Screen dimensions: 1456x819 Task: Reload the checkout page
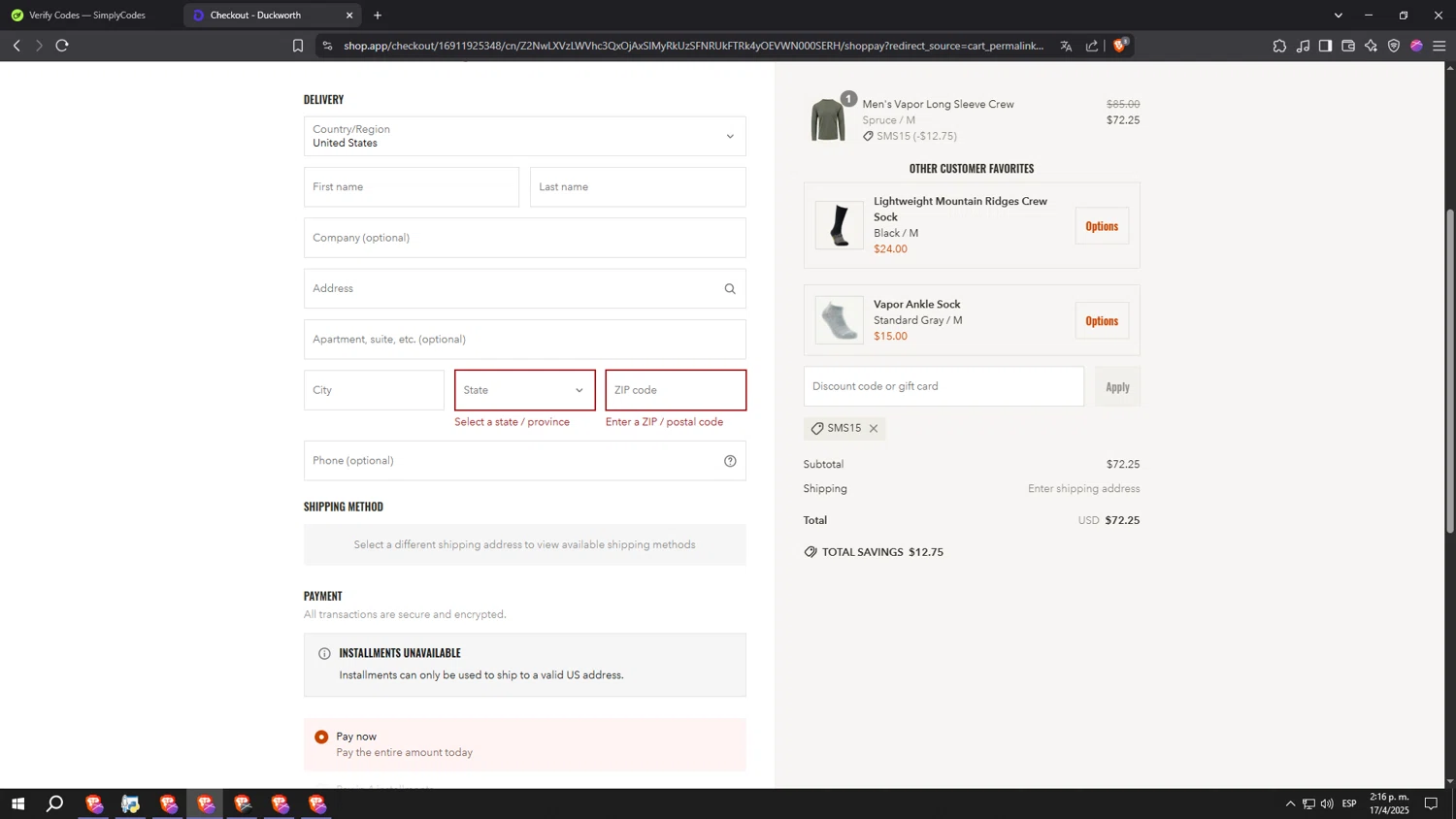point(62,46)
